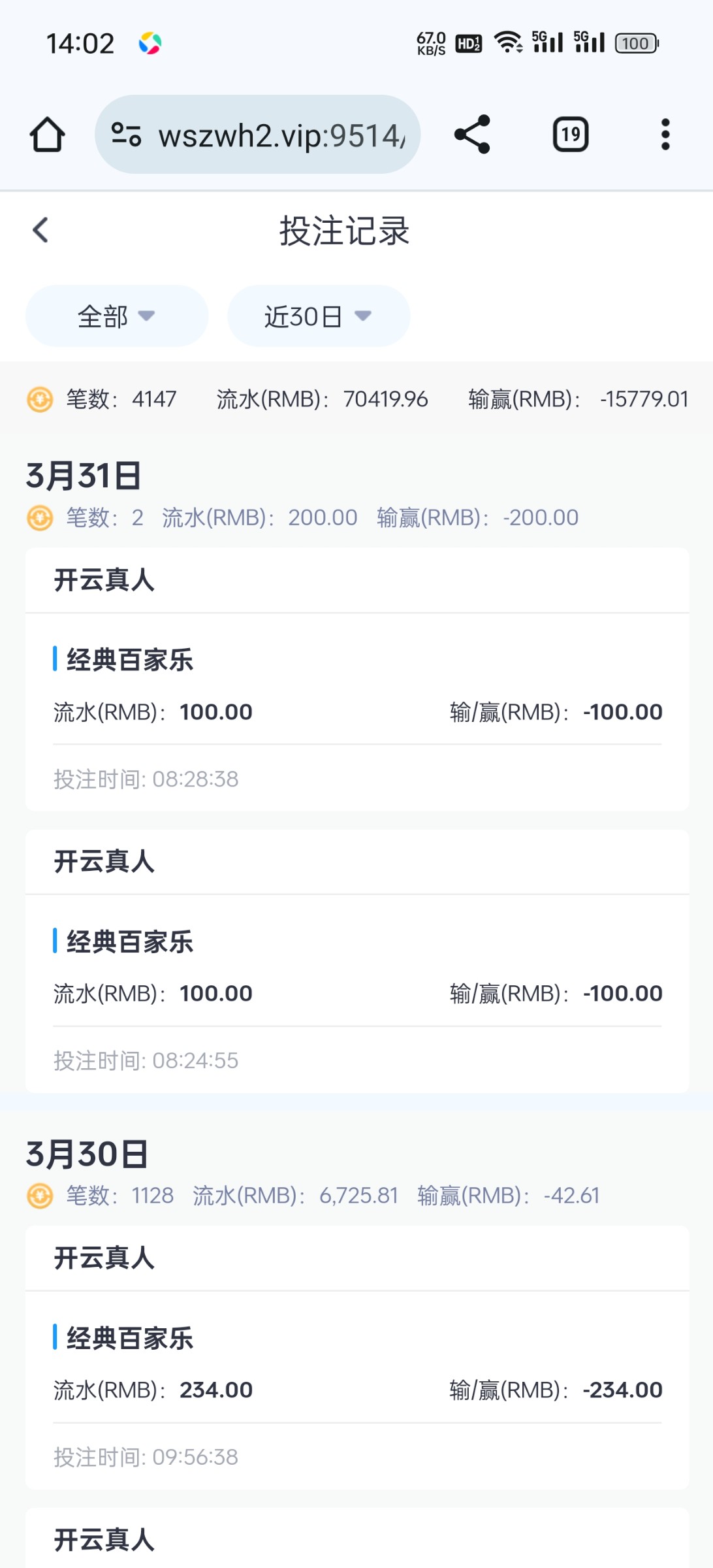Tap the battery indicator in status bar
The width and height of the screenshot is (713, 1568).
(637, 44)
